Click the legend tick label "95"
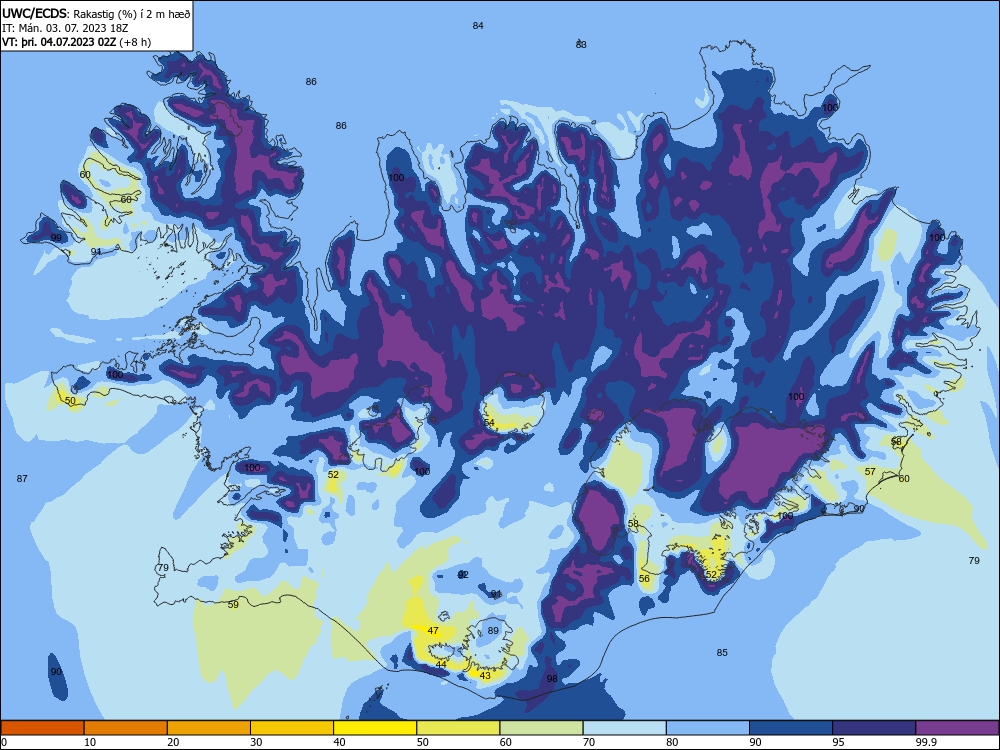This screenshot has width=1000, height=750. click(x=839, y=742)
